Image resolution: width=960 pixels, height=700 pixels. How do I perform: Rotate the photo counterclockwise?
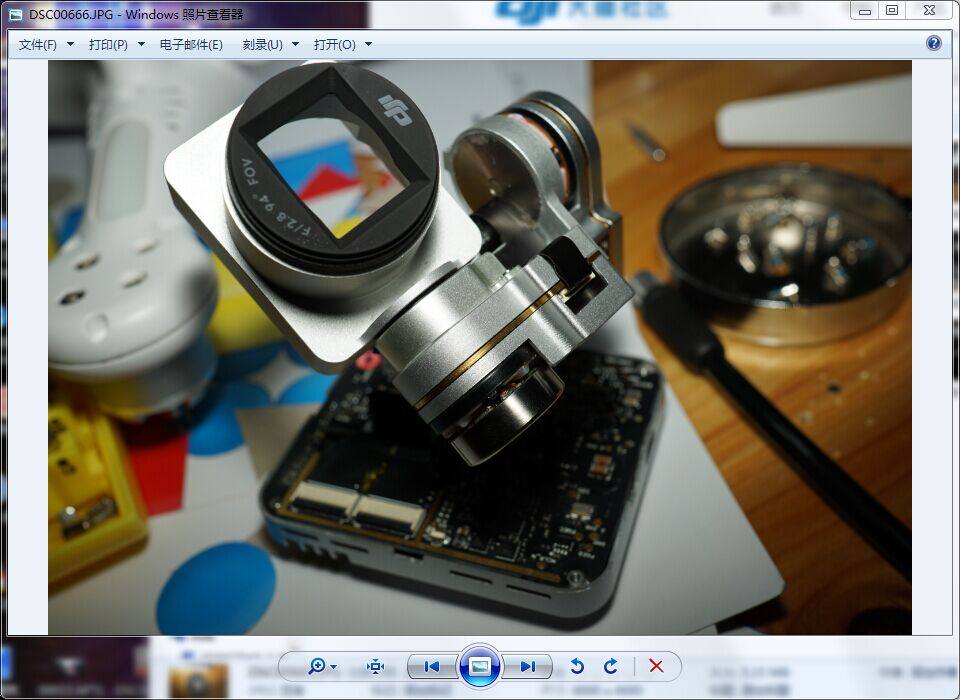[x=577, y=666]
